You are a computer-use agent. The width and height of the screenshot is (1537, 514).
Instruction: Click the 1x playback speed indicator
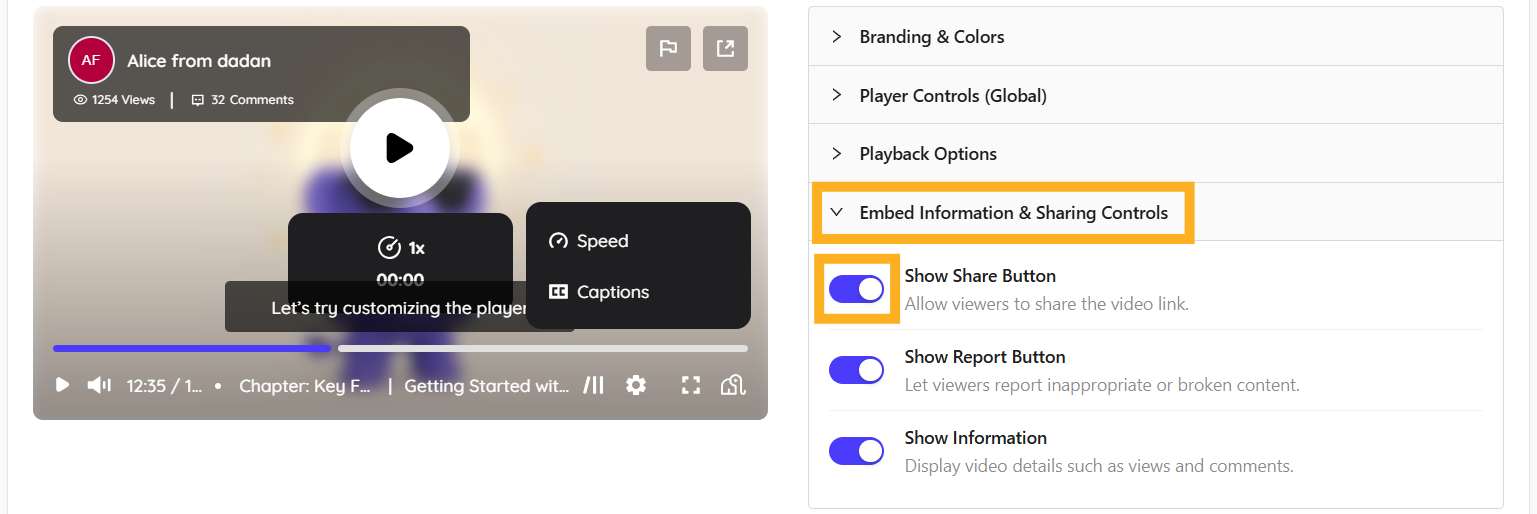[400, 248]
